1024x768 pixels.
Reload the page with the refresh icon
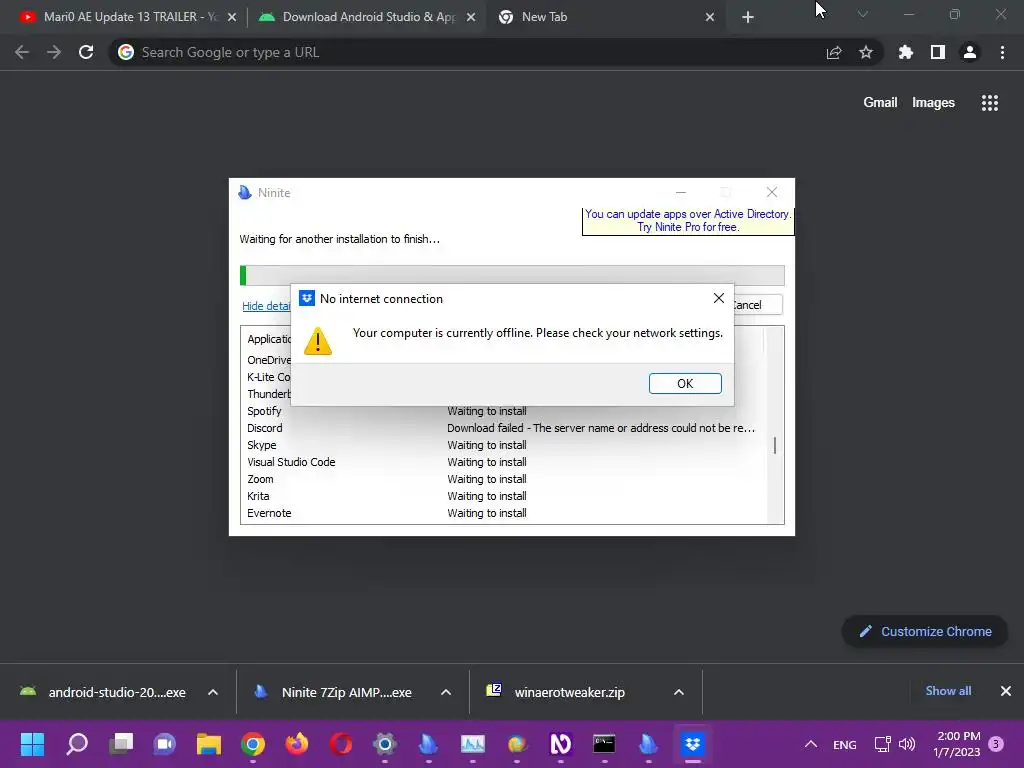coord(86,52)
